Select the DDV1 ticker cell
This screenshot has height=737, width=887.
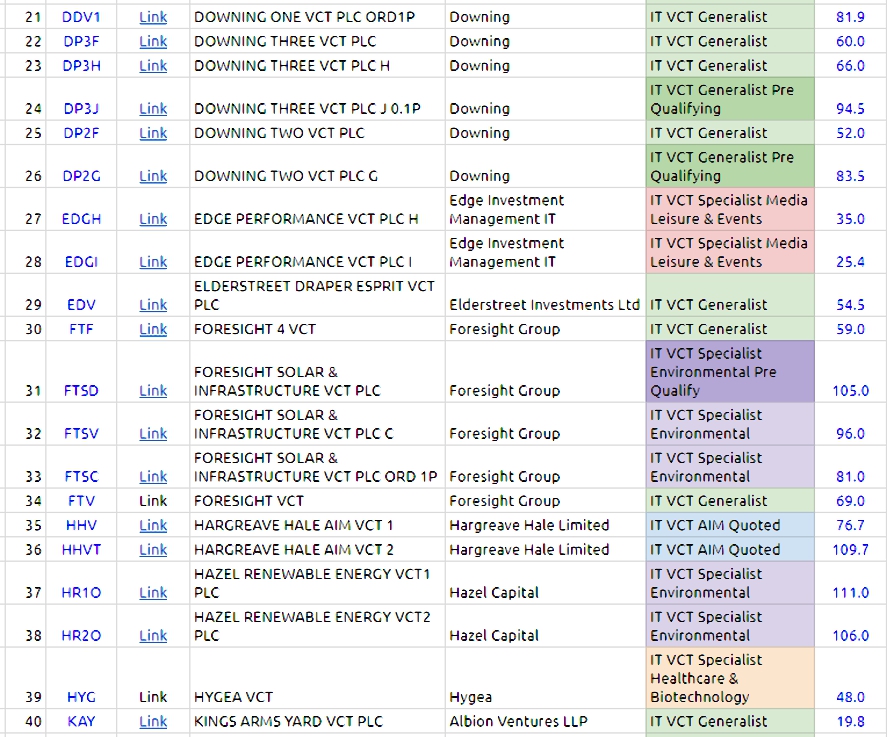pyautogui.click(x=81, y=17)
